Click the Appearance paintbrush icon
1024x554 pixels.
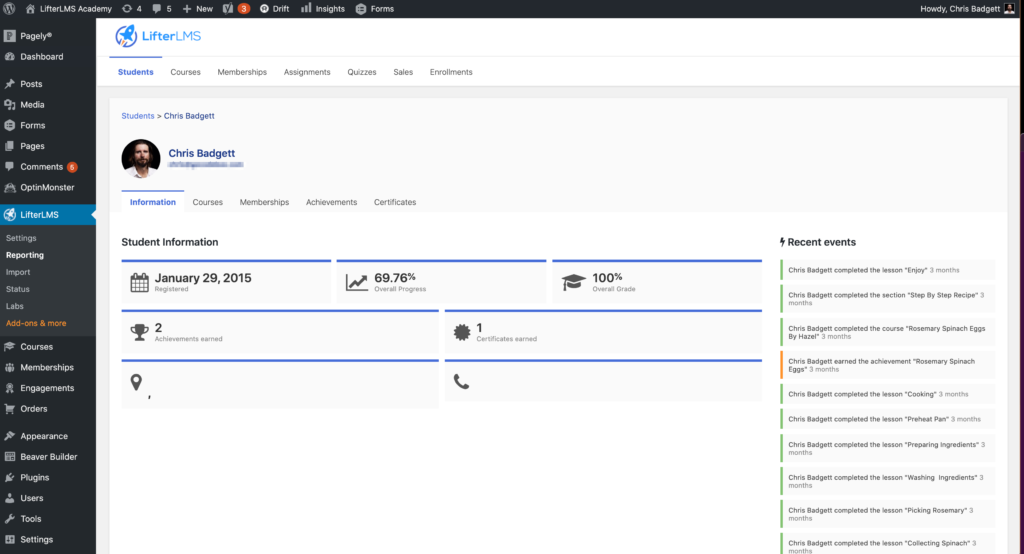10,436
